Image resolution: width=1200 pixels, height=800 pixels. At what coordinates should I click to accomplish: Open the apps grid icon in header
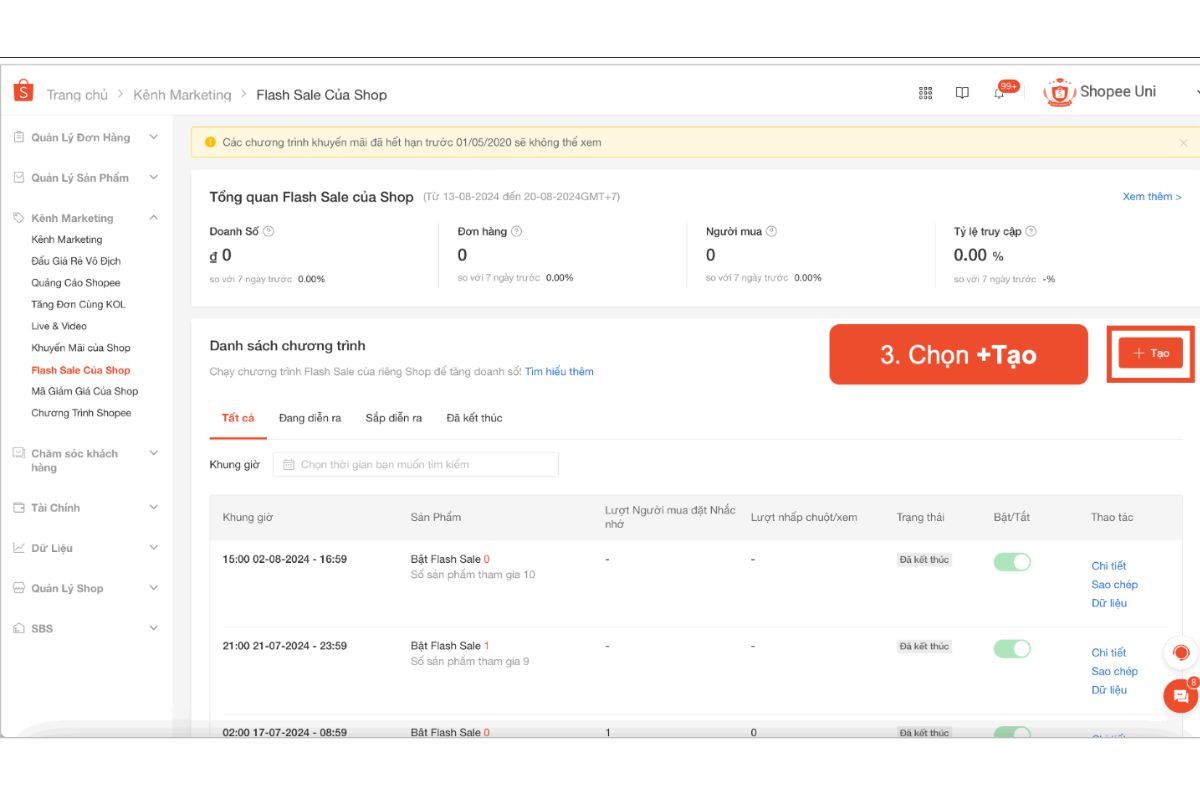(925, 93)
